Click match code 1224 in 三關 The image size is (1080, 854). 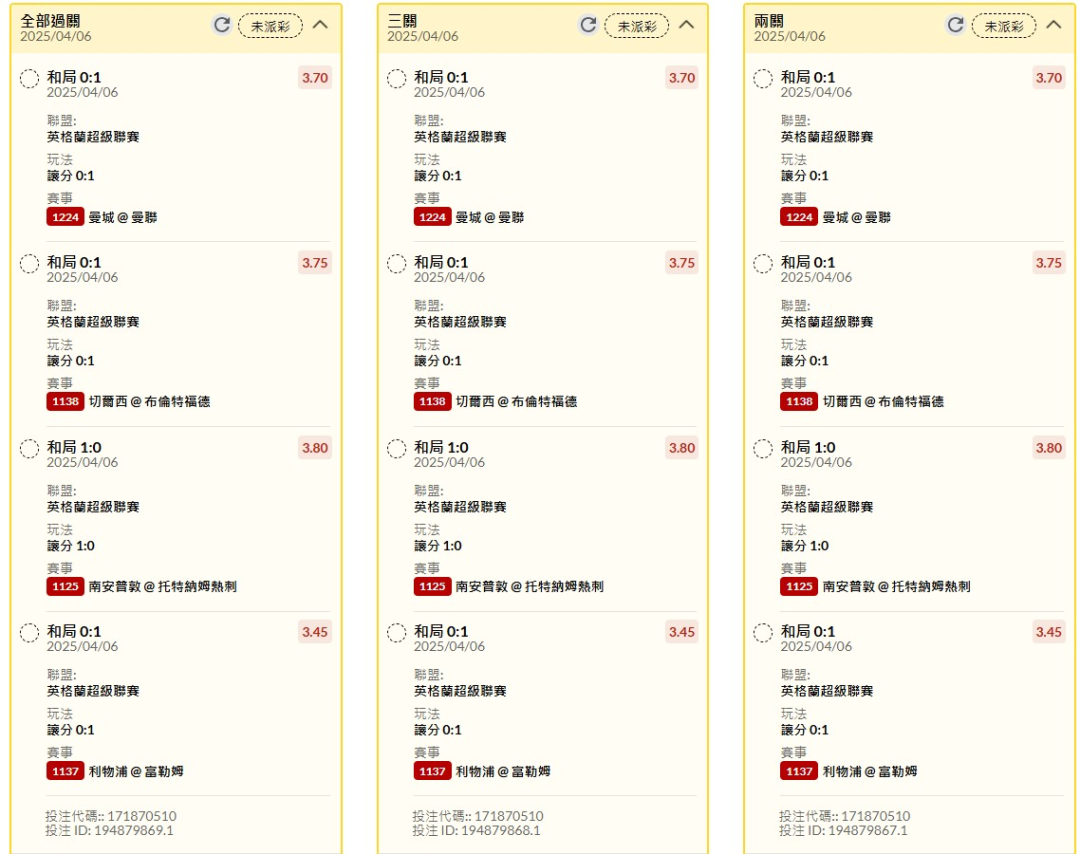point(433,218)
